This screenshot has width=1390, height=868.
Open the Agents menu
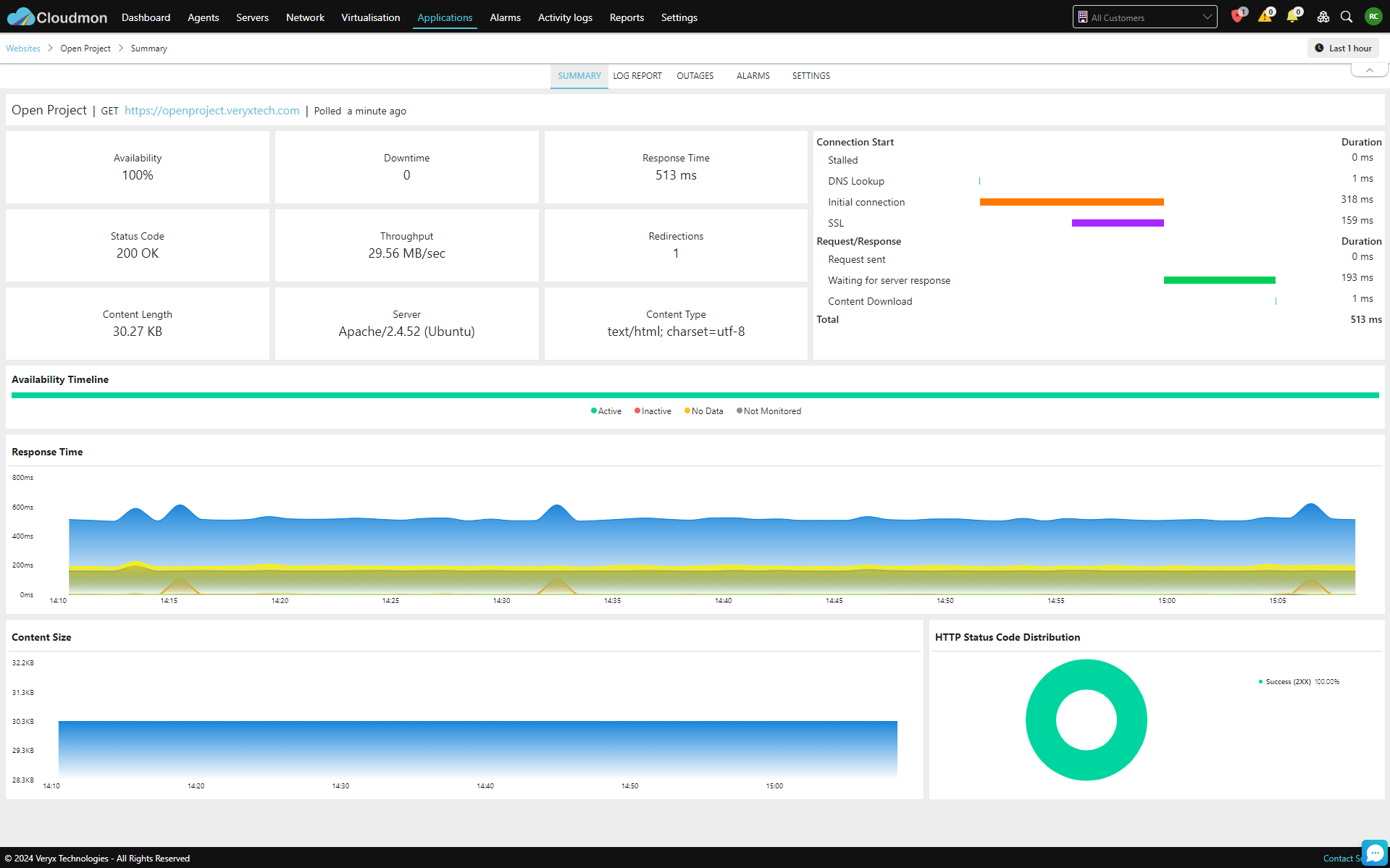click(x=203, y=17)
